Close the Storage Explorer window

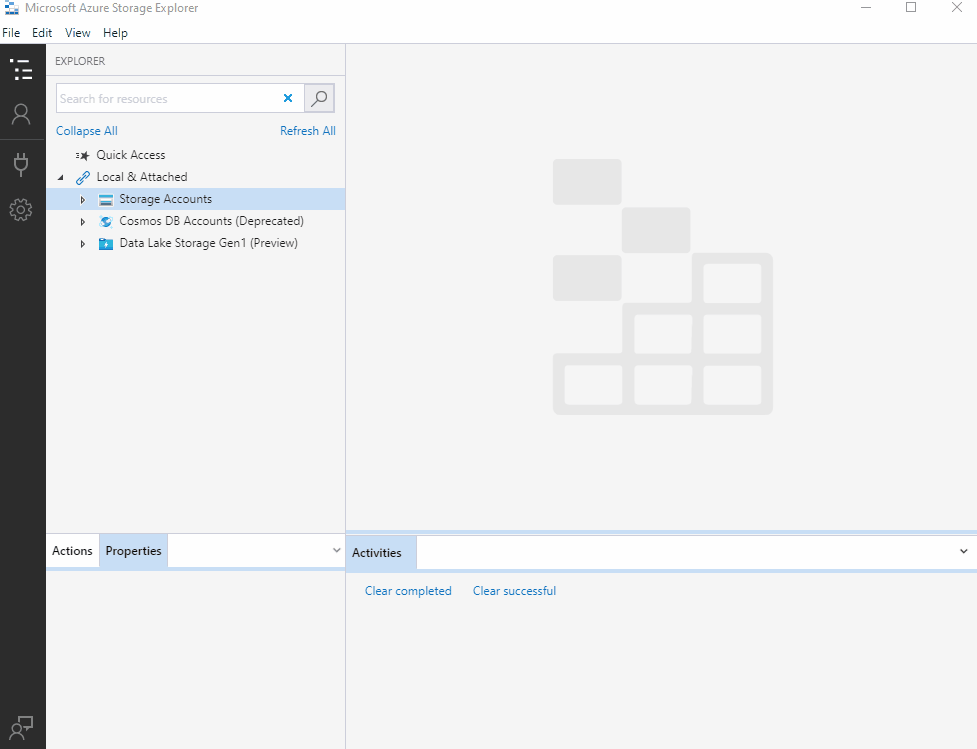(x=957, y=7)
